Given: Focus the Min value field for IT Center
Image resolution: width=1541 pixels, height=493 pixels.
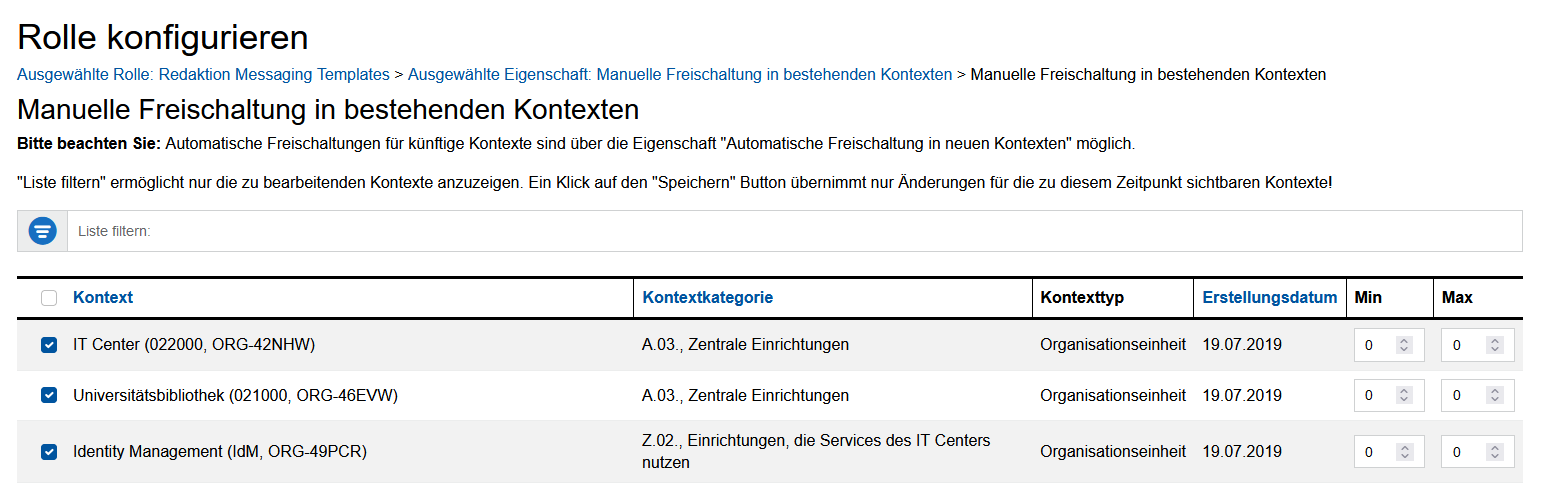Looking at the screenshot, I should point(1375,345).
